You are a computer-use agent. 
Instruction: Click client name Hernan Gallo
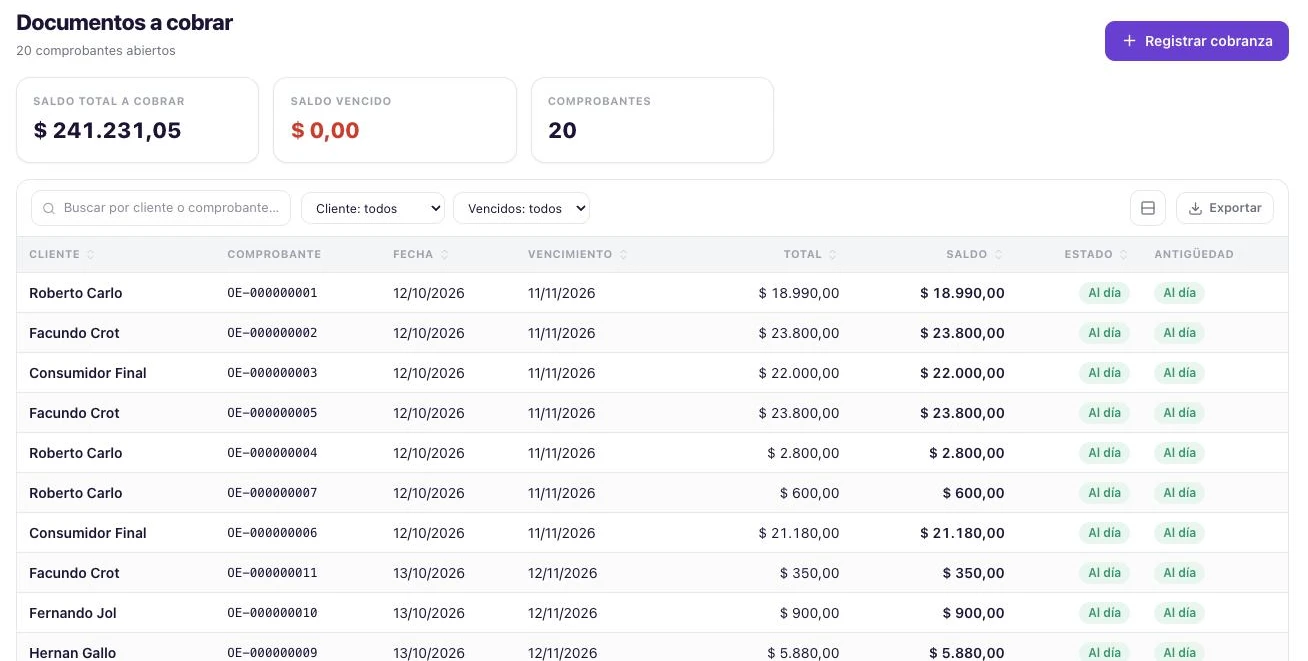72,653
